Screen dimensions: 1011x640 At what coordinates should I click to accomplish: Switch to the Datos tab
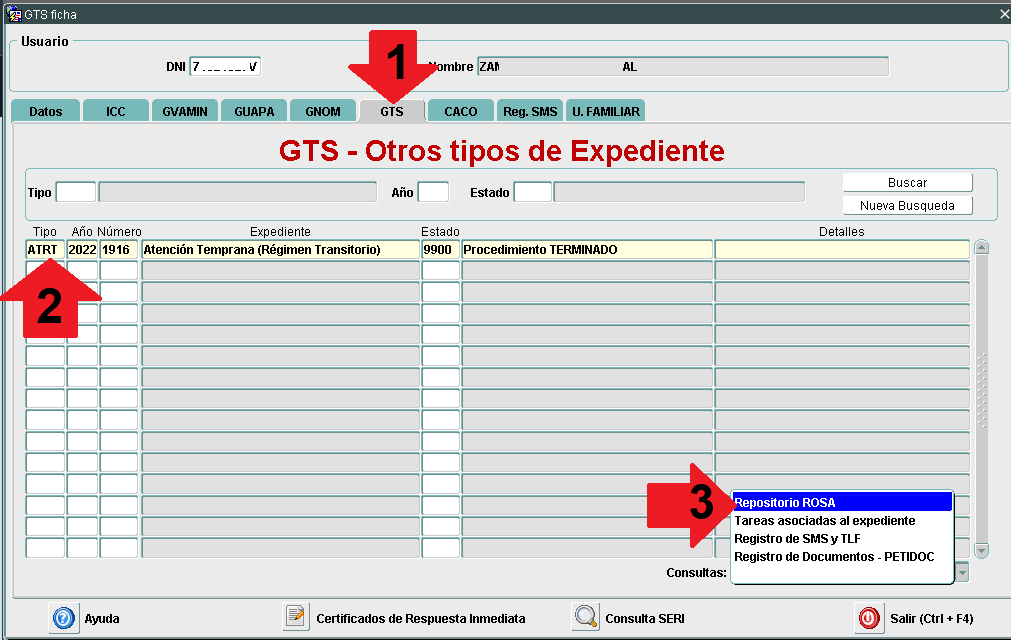45,111
